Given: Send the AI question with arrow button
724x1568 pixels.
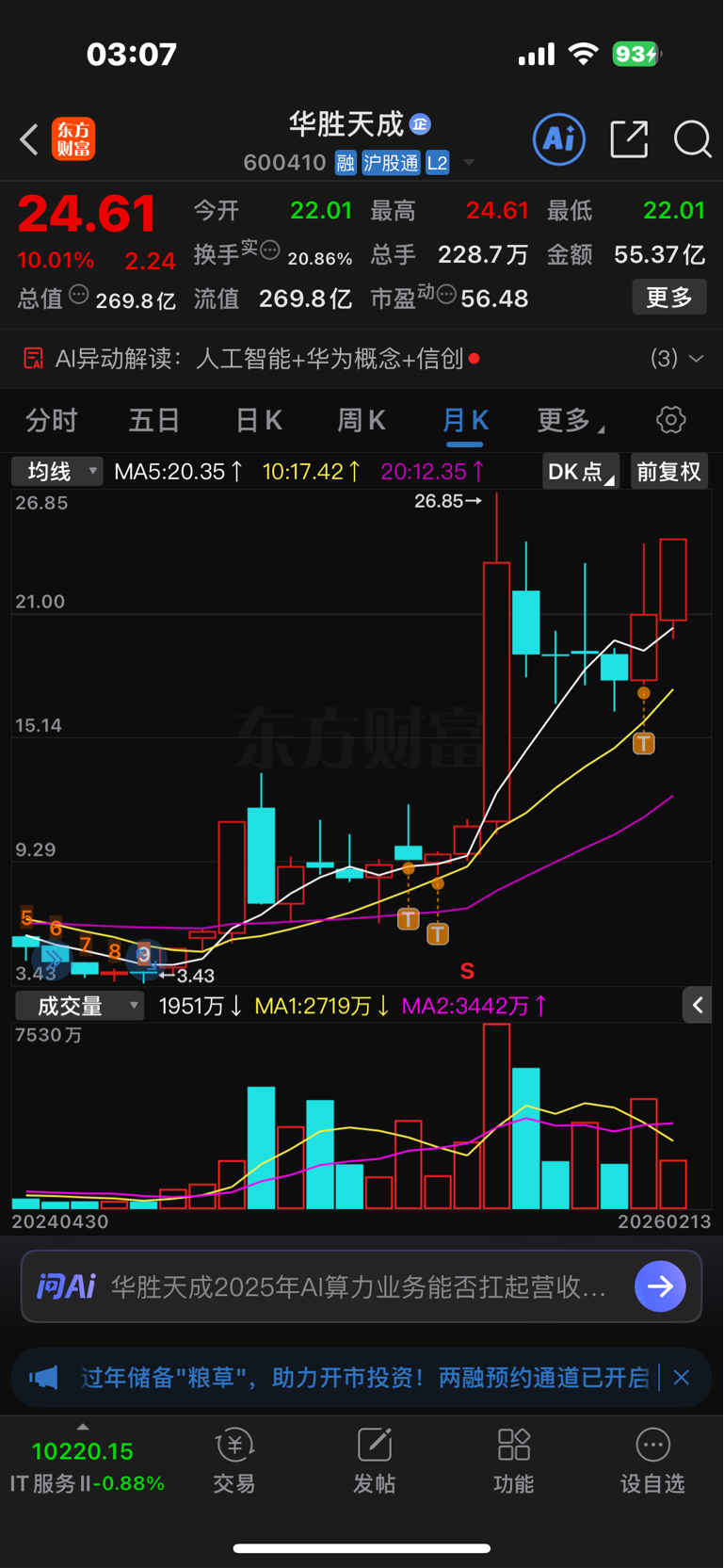Looking at the screenshot, I should coord(660,1286).
